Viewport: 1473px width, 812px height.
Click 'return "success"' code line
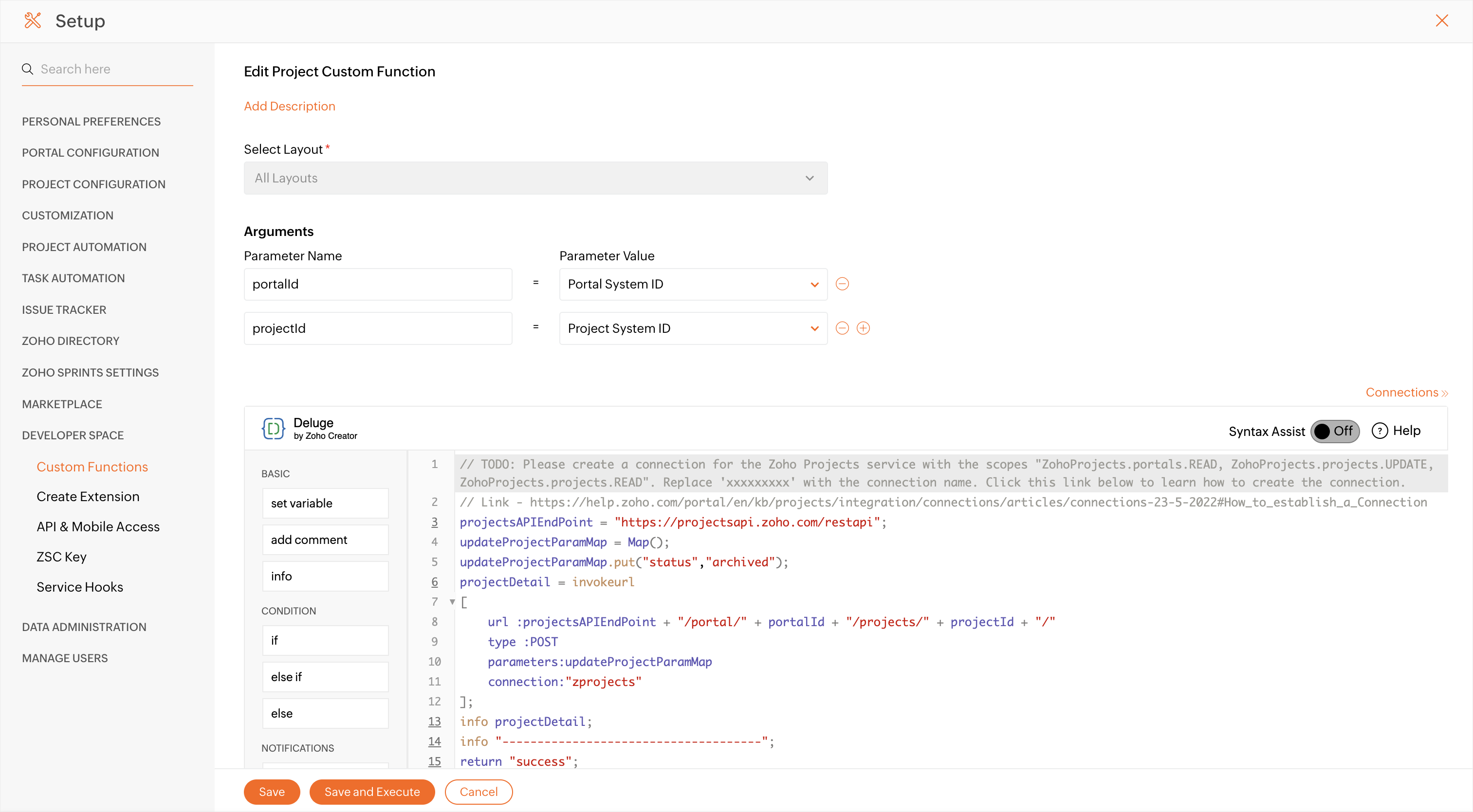(518, 762)
